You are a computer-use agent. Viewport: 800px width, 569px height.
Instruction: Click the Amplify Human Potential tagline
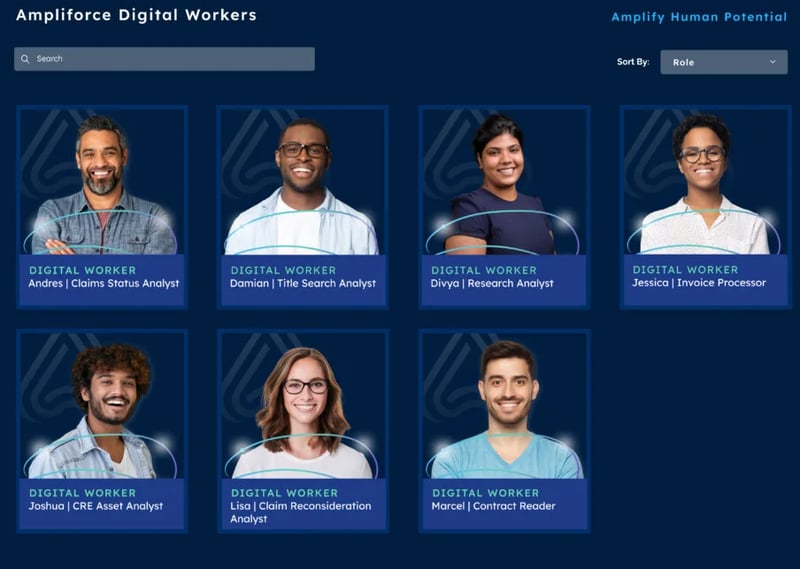(699, 17)
